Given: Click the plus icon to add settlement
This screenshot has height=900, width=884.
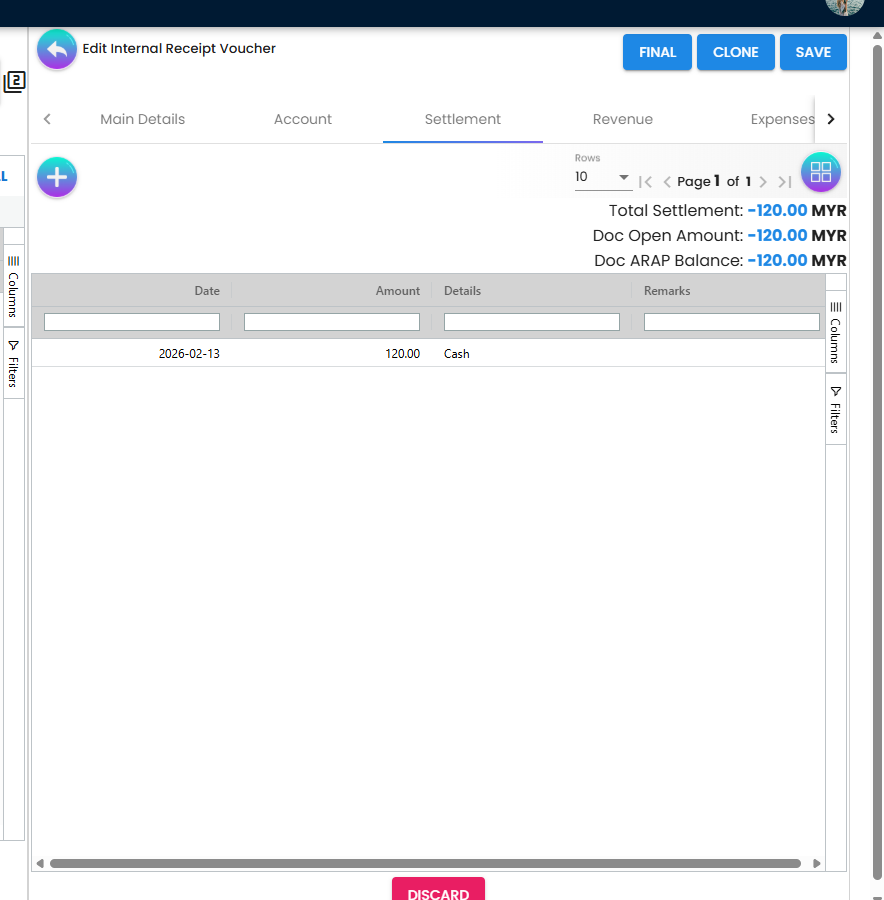Looking at the screenshot, I should tap(57, 178).
